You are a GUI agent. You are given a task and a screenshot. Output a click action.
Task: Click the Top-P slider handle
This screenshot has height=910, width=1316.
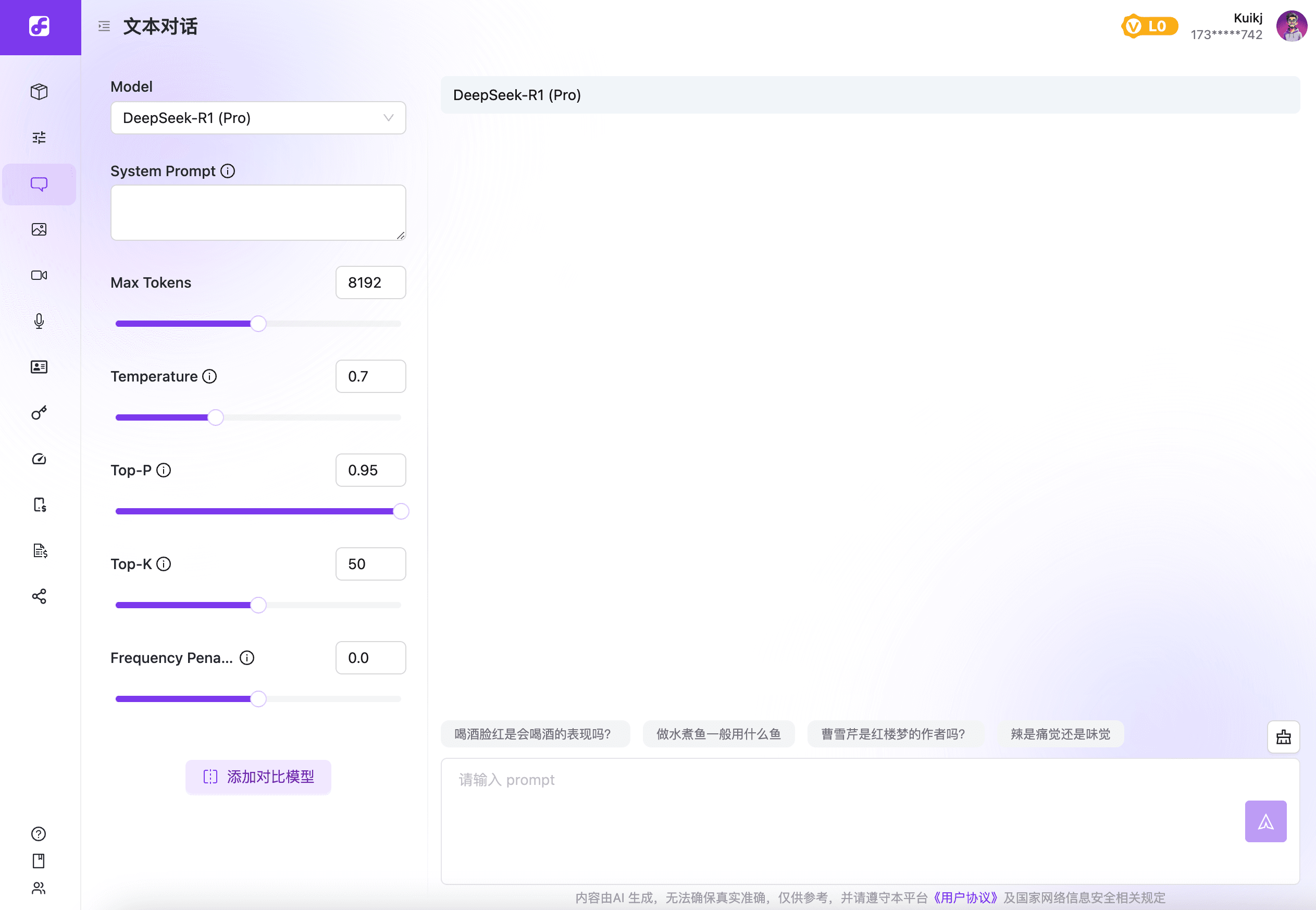point(401,511)
